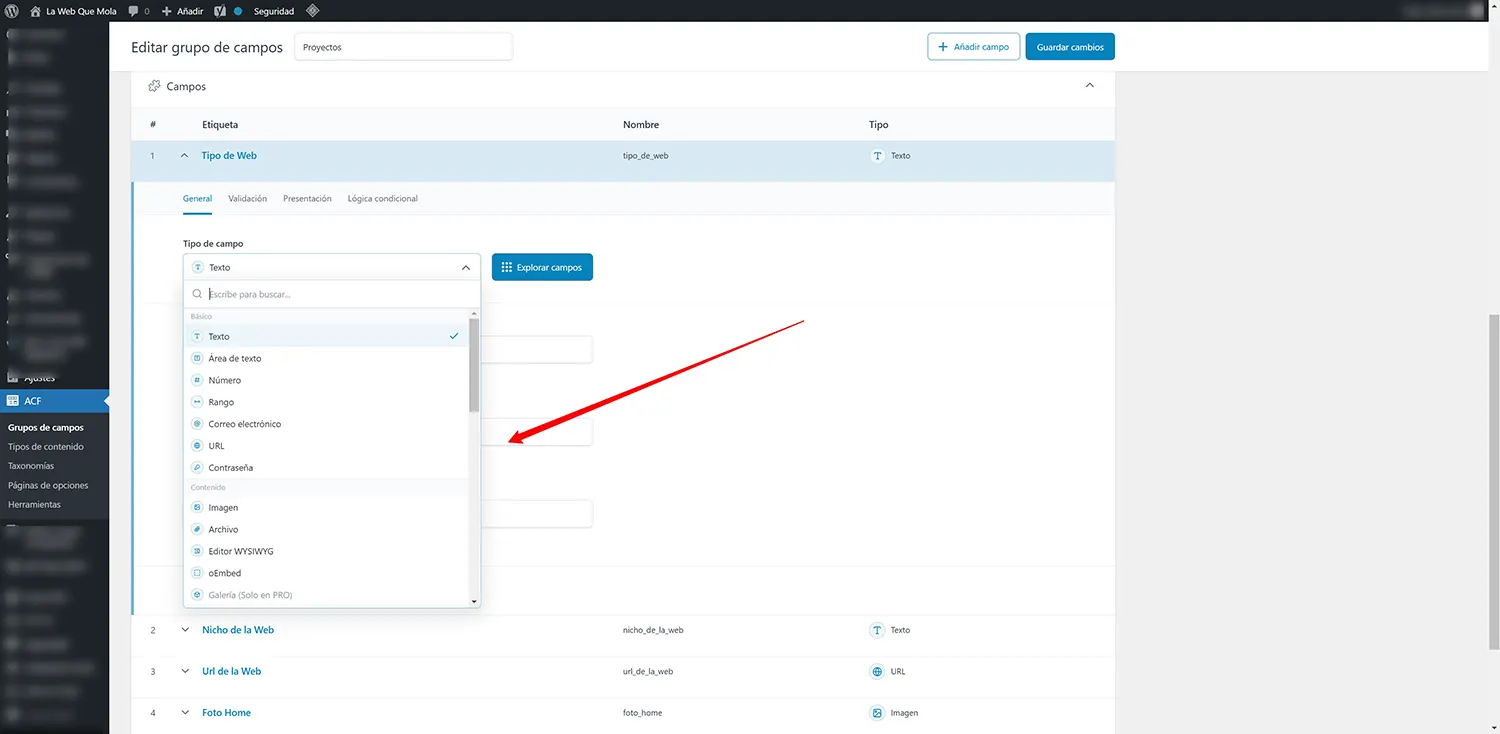
Task: Collapse the Tipo de Web field row
Action: [184, 156]
